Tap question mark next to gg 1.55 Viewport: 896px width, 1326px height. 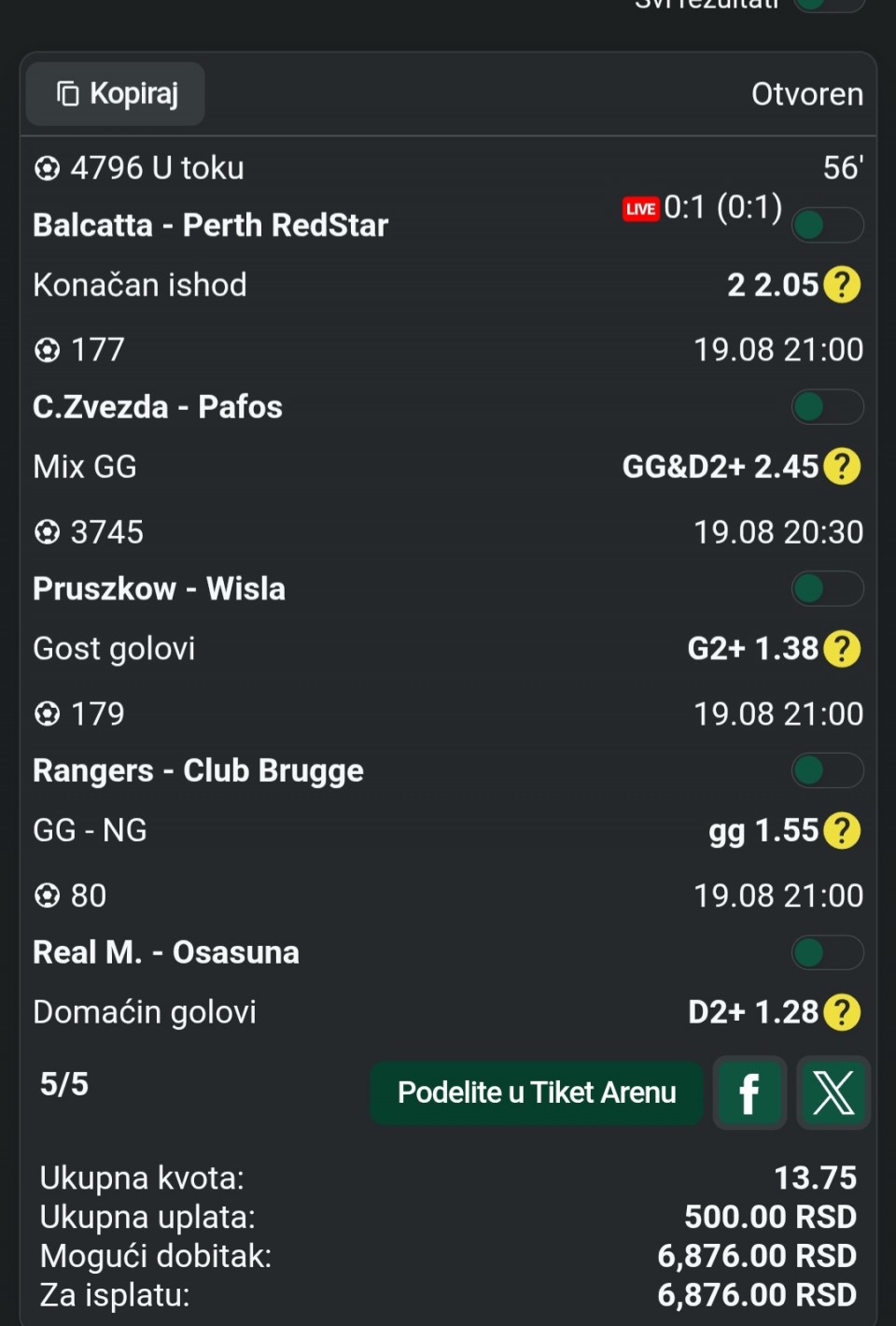(x=842, y=830)
